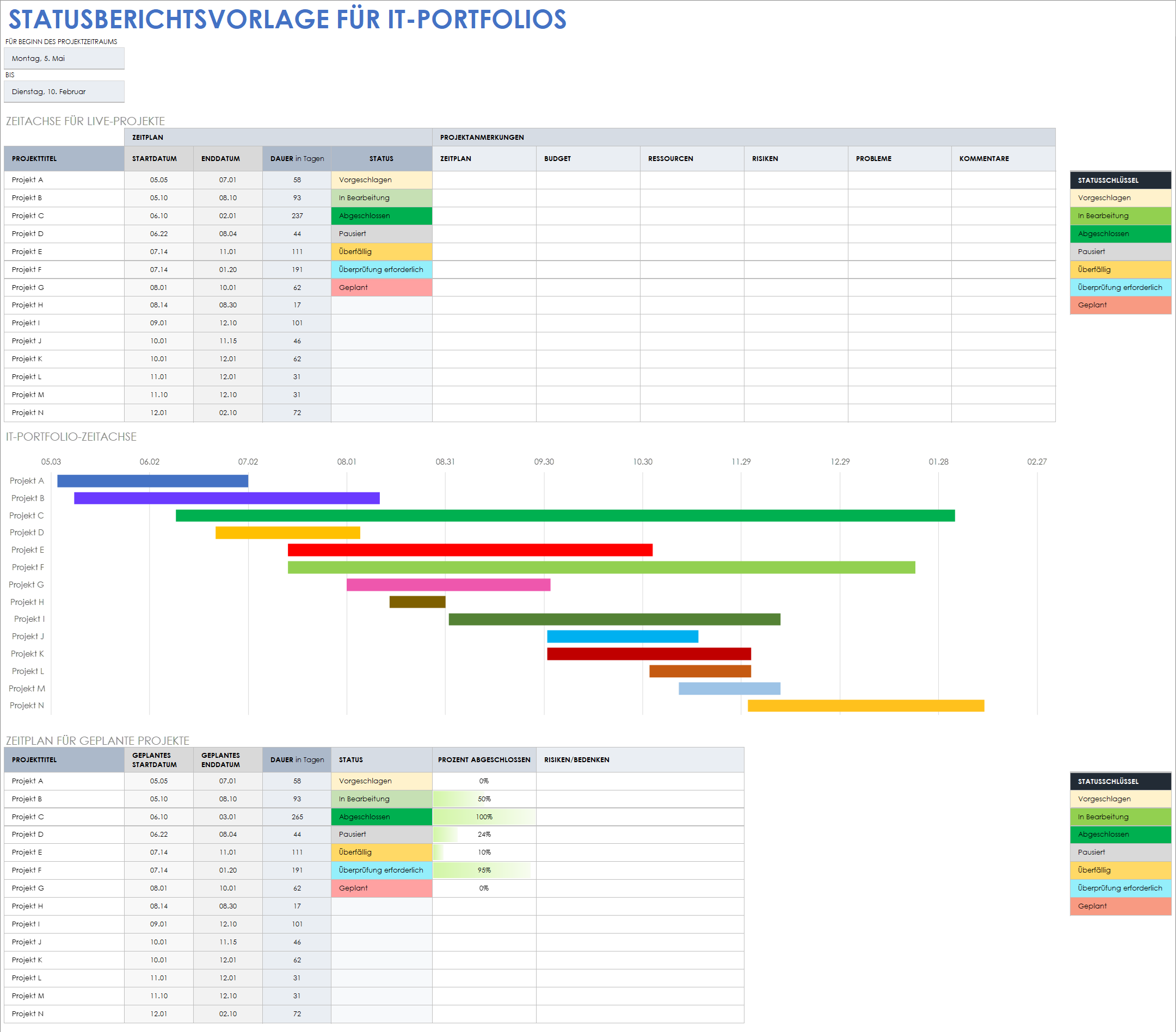Click the 'RESSOURCEN' column header

(692, 159)
